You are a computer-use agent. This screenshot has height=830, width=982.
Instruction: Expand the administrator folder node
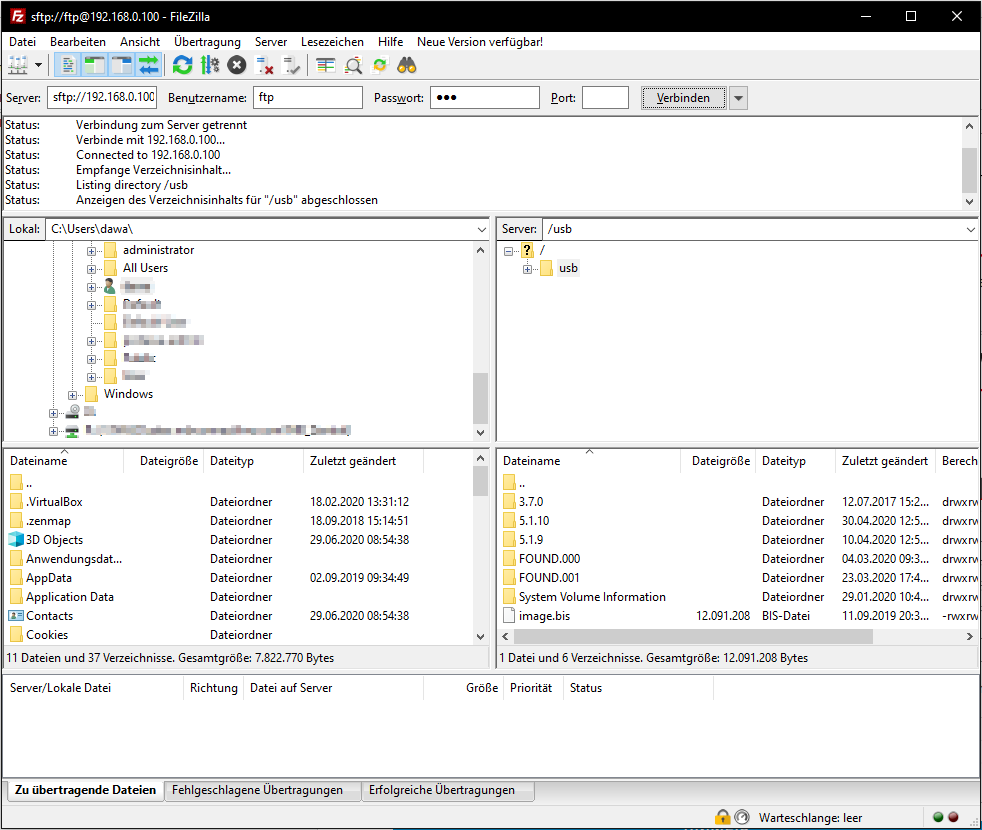click(91, 251)
